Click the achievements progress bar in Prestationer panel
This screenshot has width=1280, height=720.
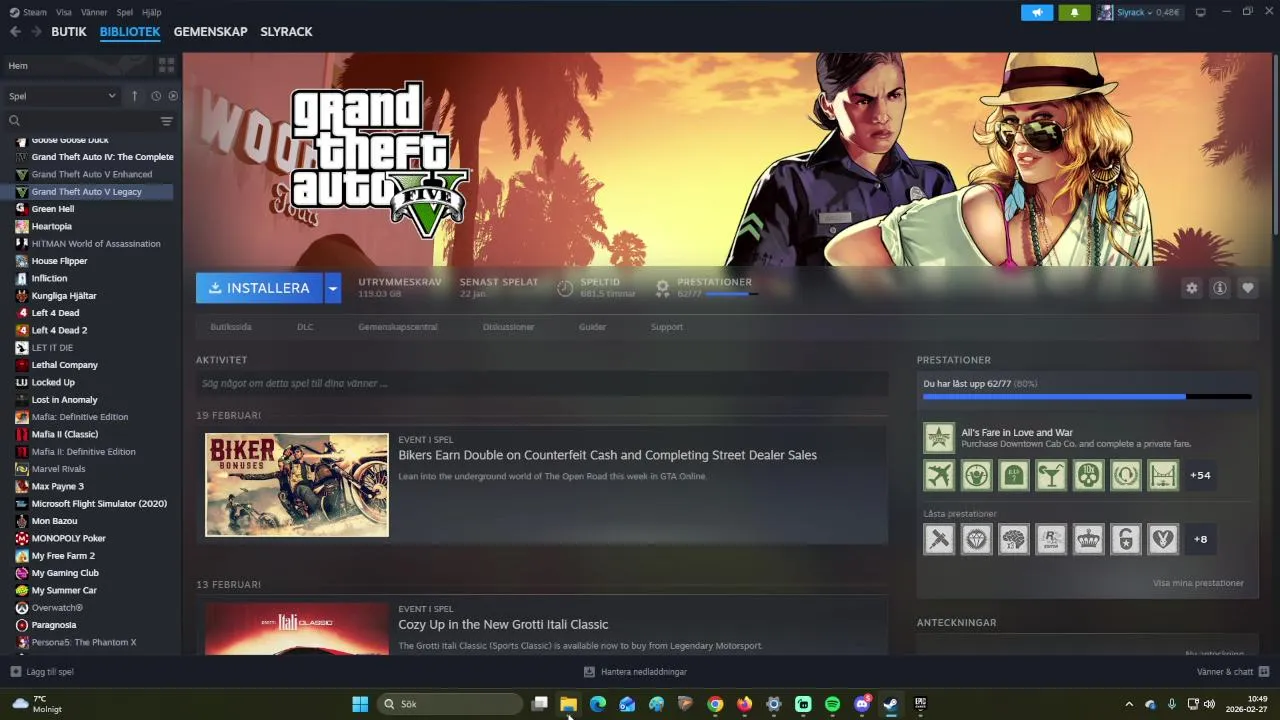click(1087, 397)
